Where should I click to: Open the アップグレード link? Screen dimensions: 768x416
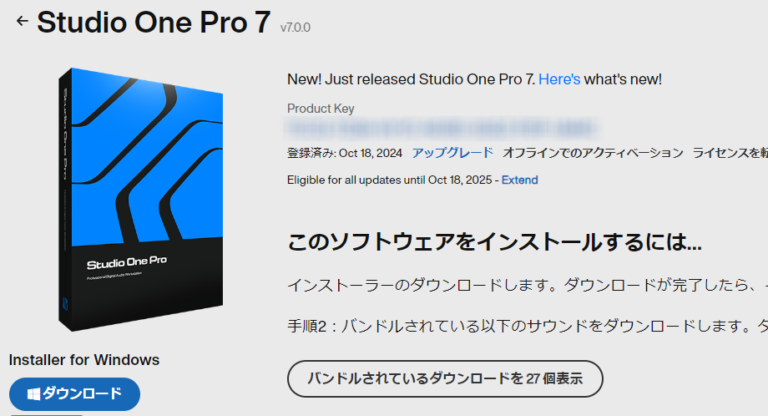pyautogui.click(x=453, y=153)
